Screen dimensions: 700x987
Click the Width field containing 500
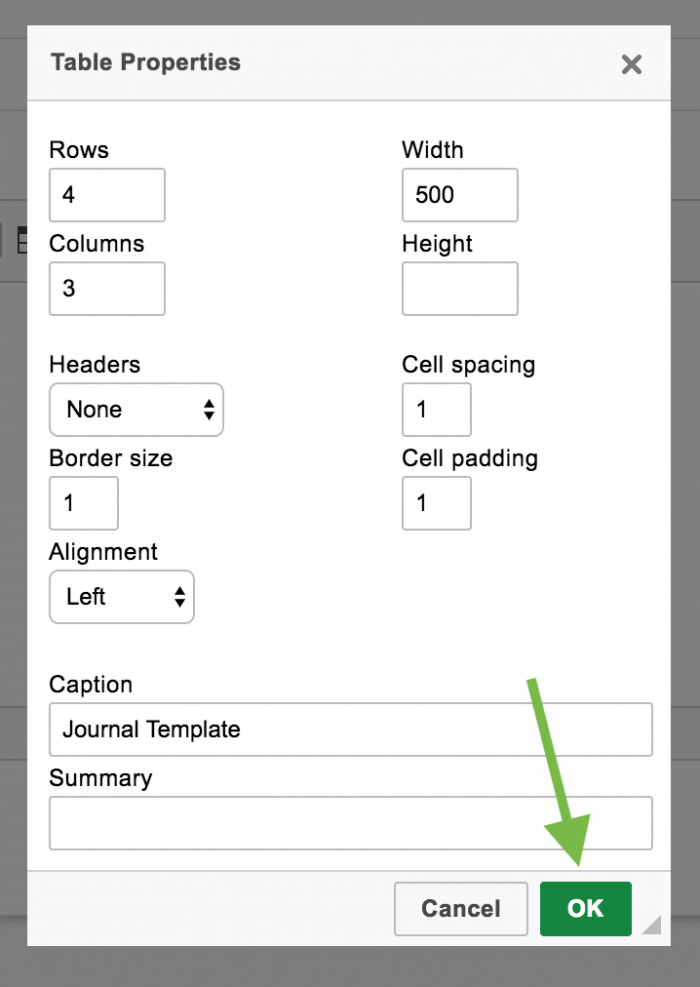[460, 195]
